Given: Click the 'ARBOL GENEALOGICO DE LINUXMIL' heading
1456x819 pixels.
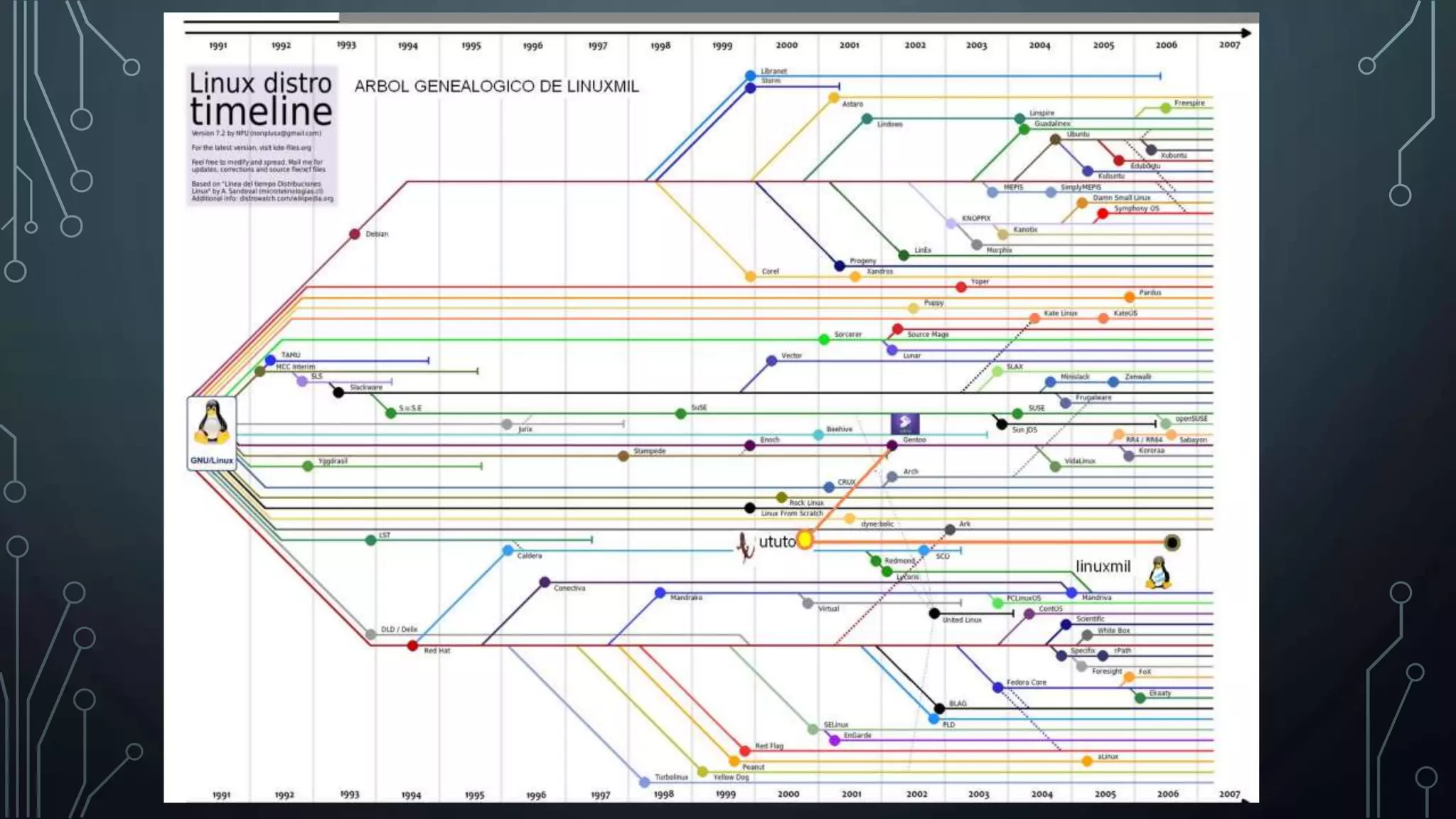Looking at the screenshot, I should pyautogui.click(x=496, y=87).
